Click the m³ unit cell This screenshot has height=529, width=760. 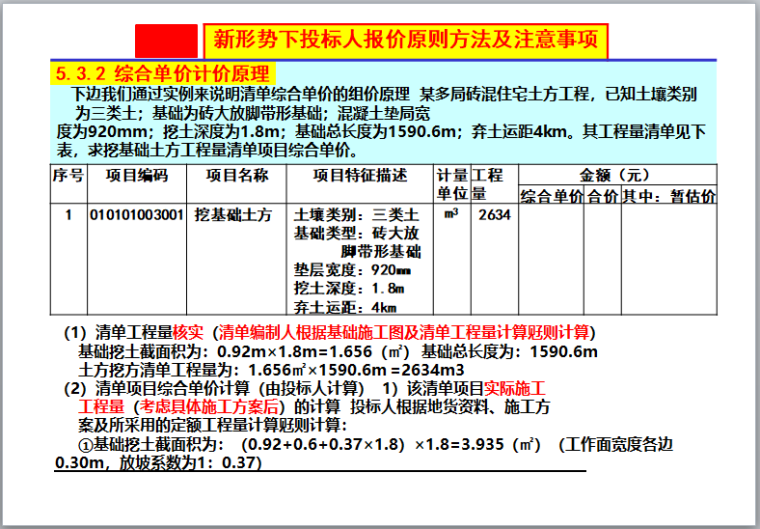[x=451, y=214]
